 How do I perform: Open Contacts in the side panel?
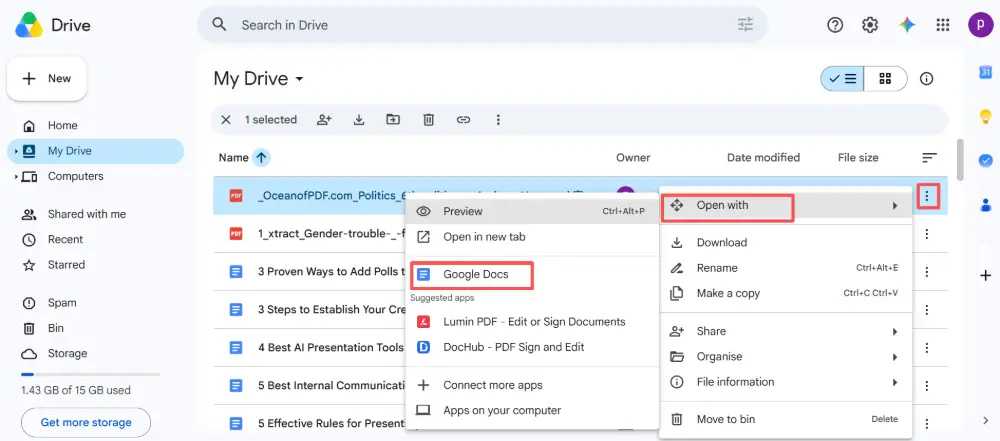tap(985, 205)
